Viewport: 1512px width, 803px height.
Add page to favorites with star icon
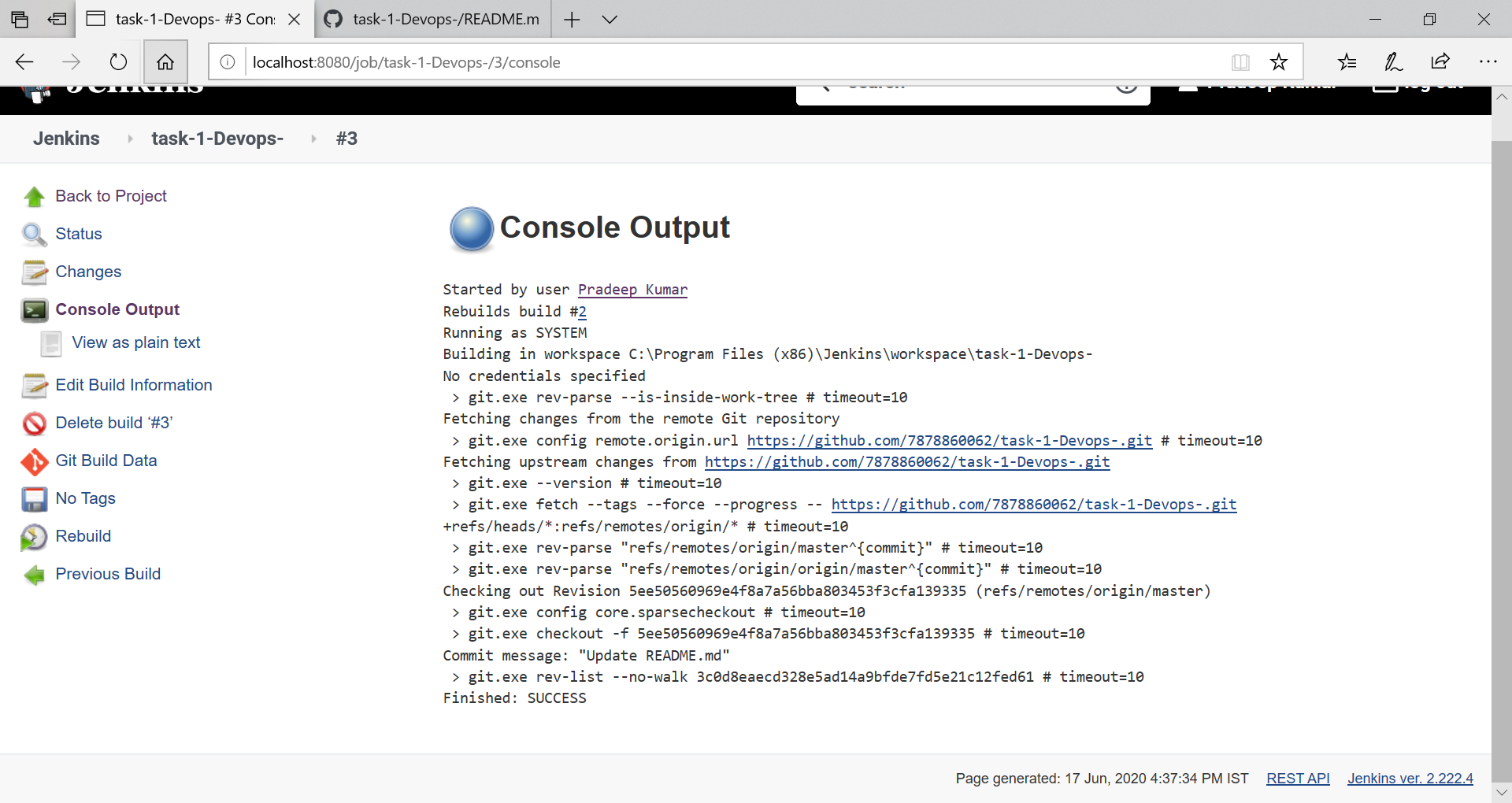(1279, 61)
